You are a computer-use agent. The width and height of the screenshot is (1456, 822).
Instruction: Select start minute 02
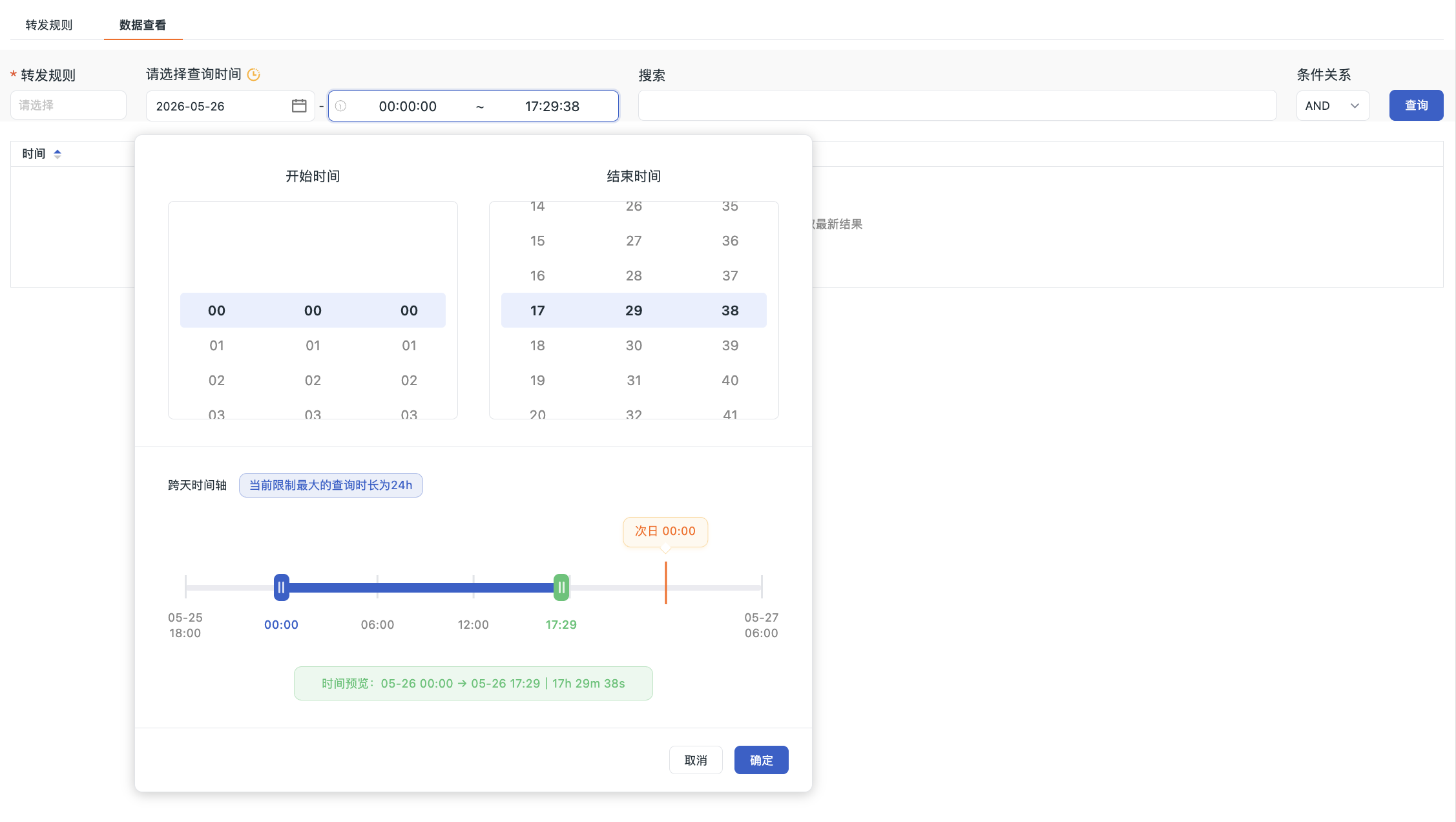[313, 381]
